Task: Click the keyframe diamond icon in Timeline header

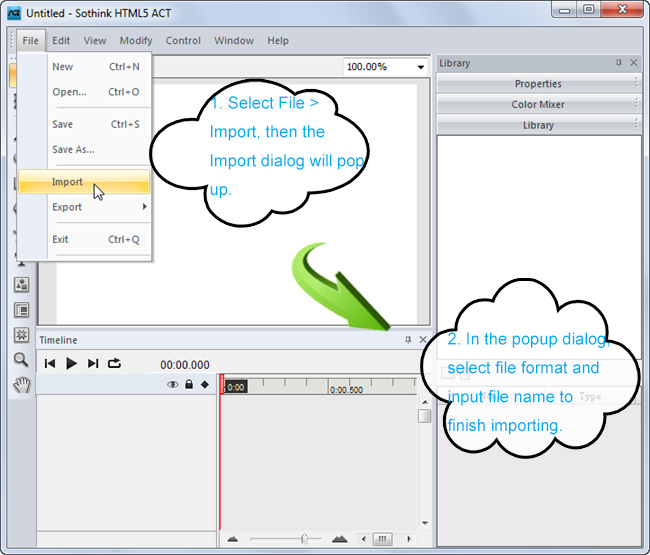Action: 205,384
